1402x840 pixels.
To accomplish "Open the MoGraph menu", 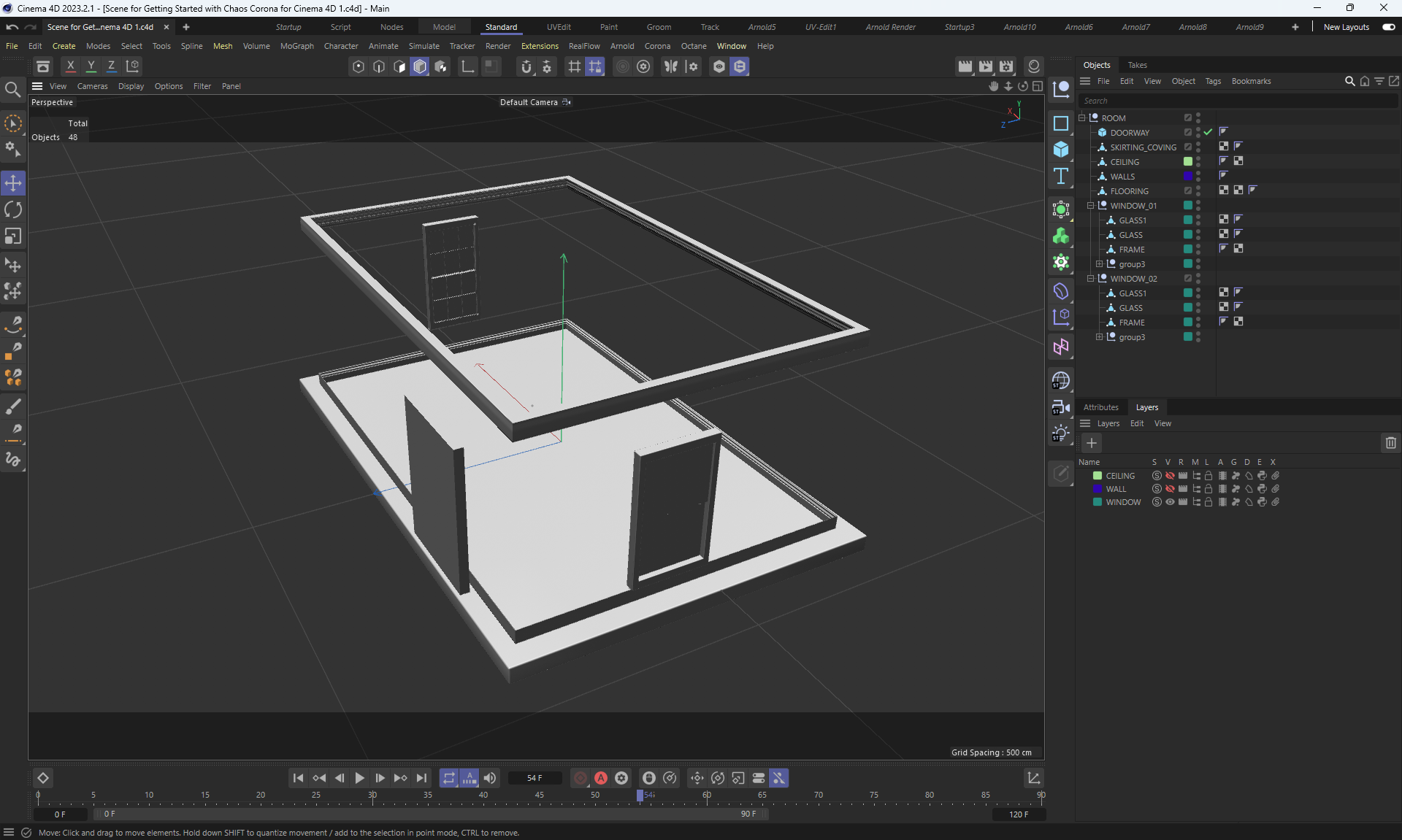I will [x=296, y=46].
